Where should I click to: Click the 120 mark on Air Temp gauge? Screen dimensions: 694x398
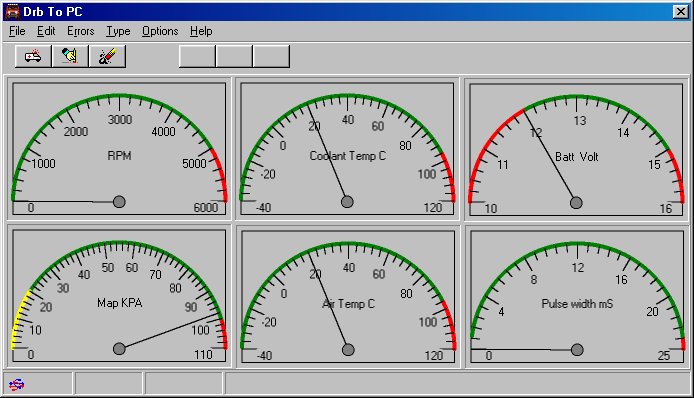point(434,355)
